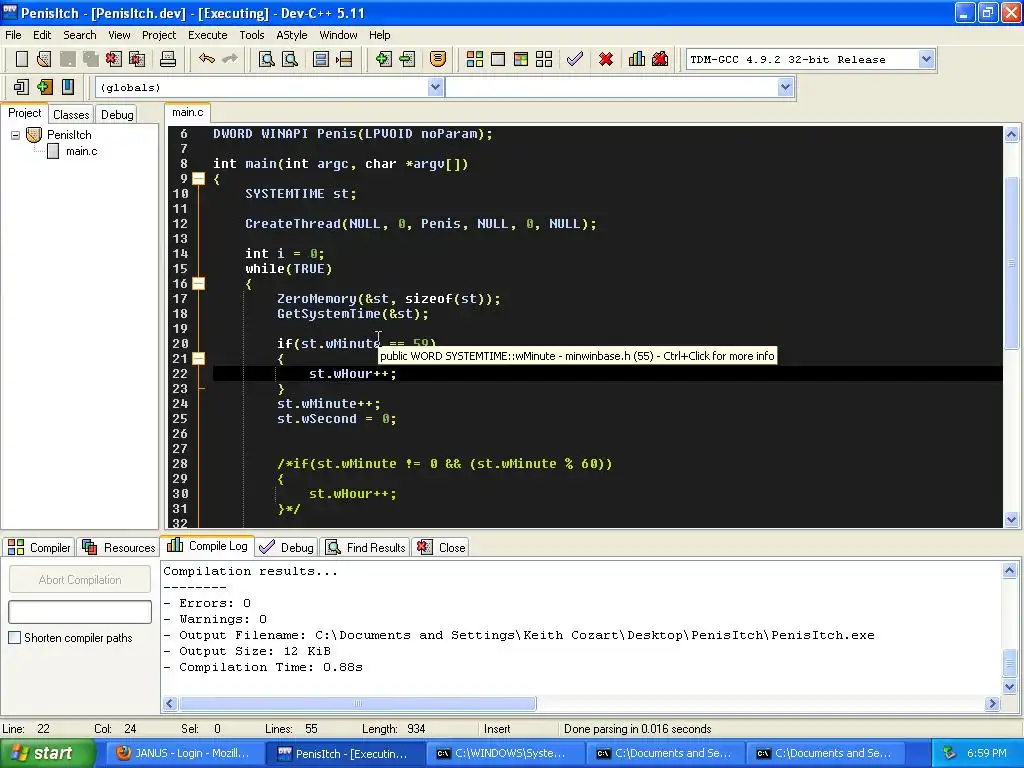Select the main.c editor tab
1024x768 pixels.
(187, 112)
